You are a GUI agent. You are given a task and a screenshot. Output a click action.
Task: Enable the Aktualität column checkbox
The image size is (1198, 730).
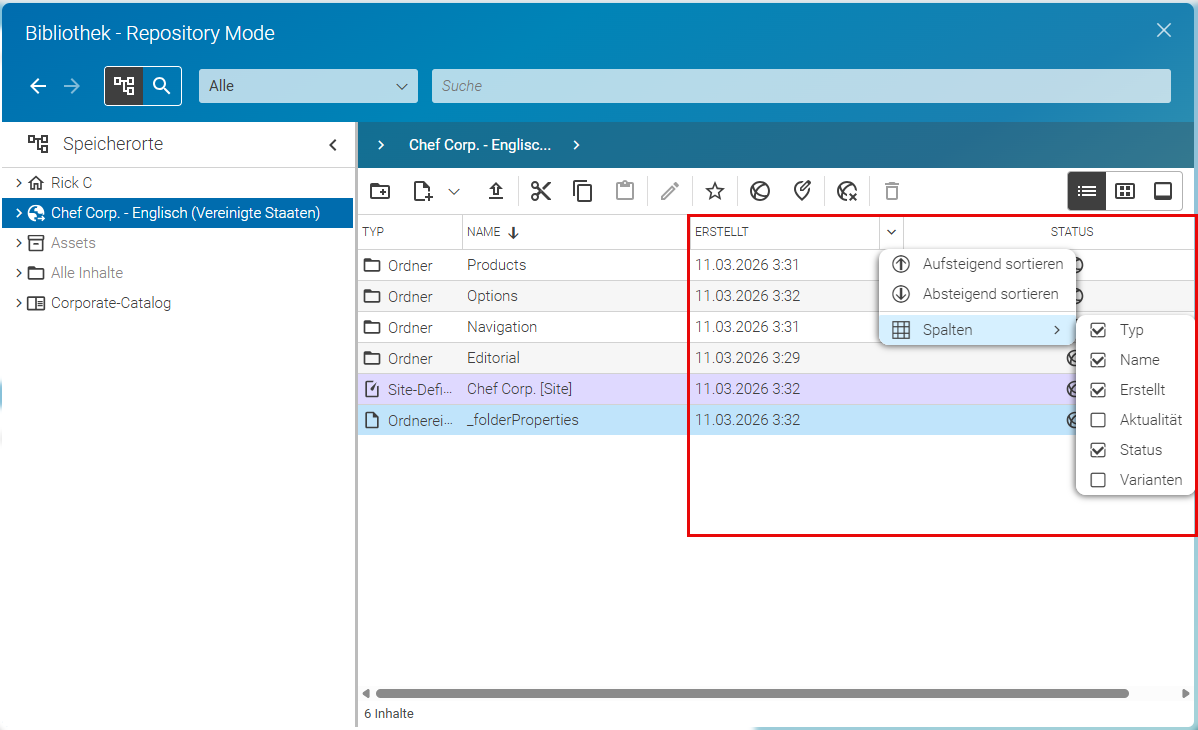click(x=1098, y=420)
